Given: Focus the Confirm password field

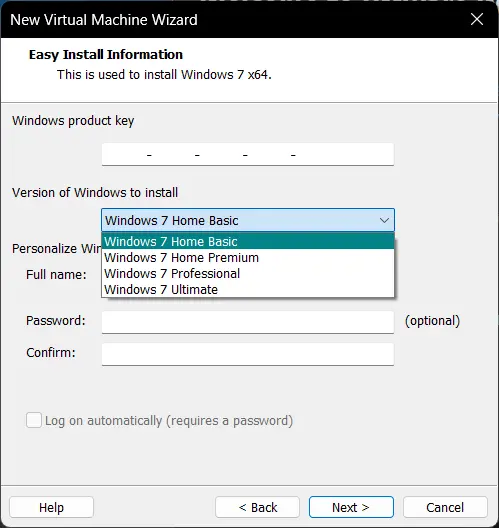Looking at the screenshot, I should tap(248, 354).
